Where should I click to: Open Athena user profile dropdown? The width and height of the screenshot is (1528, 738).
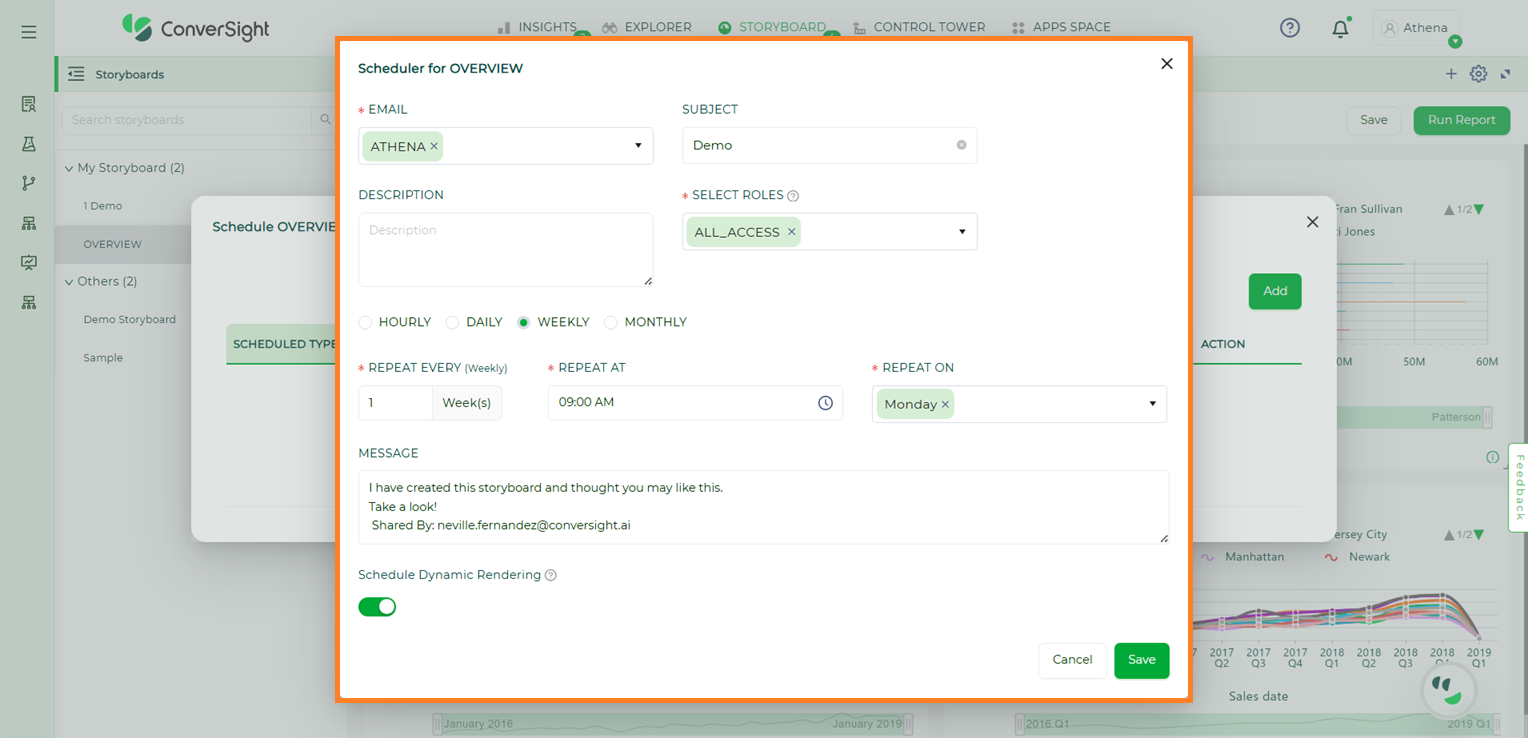[1417, 28]
